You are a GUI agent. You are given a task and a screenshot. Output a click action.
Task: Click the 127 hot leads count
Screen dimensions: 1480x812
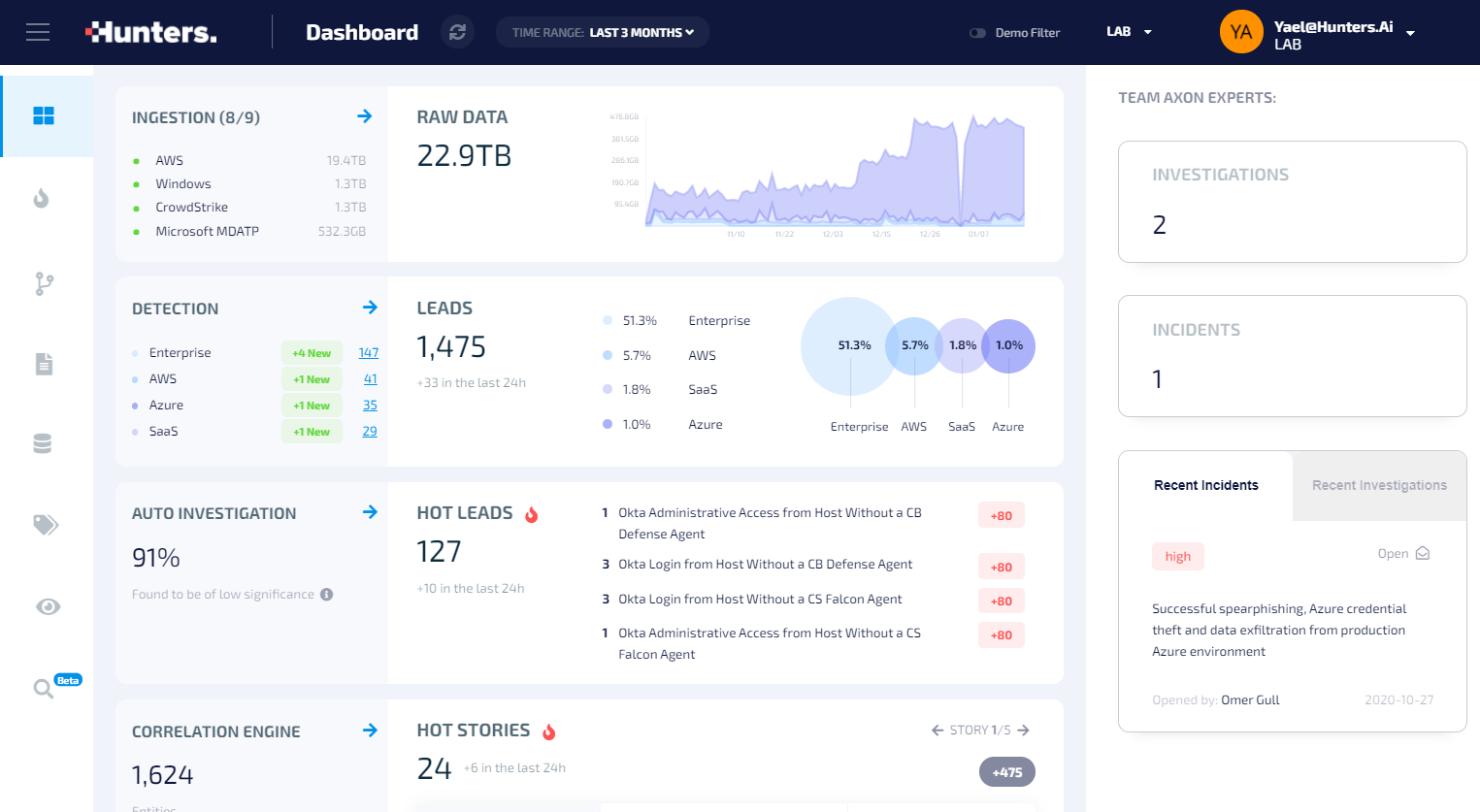pyautogui.click(x=439, y=551)
